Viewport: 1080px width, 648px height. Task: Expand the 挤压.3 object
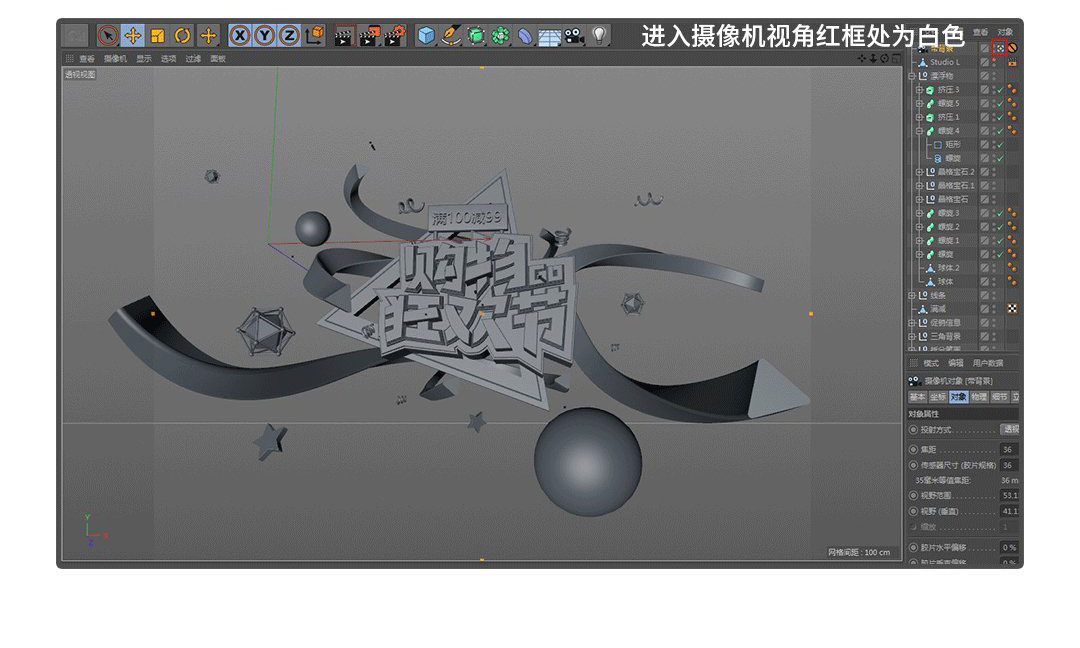click(x=920, y=90)
